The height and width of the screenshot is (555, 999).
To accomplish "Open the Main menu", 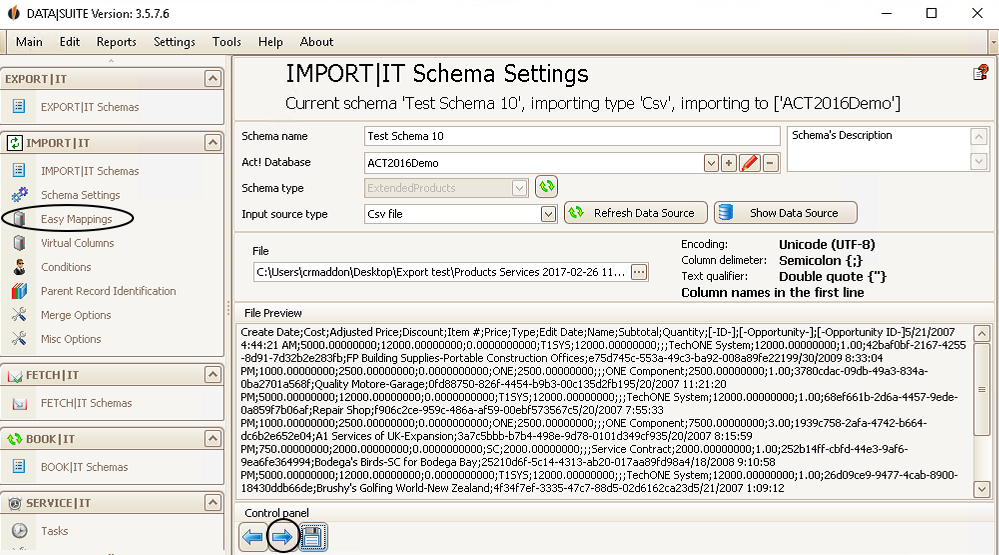I will (x=29, y=42).
